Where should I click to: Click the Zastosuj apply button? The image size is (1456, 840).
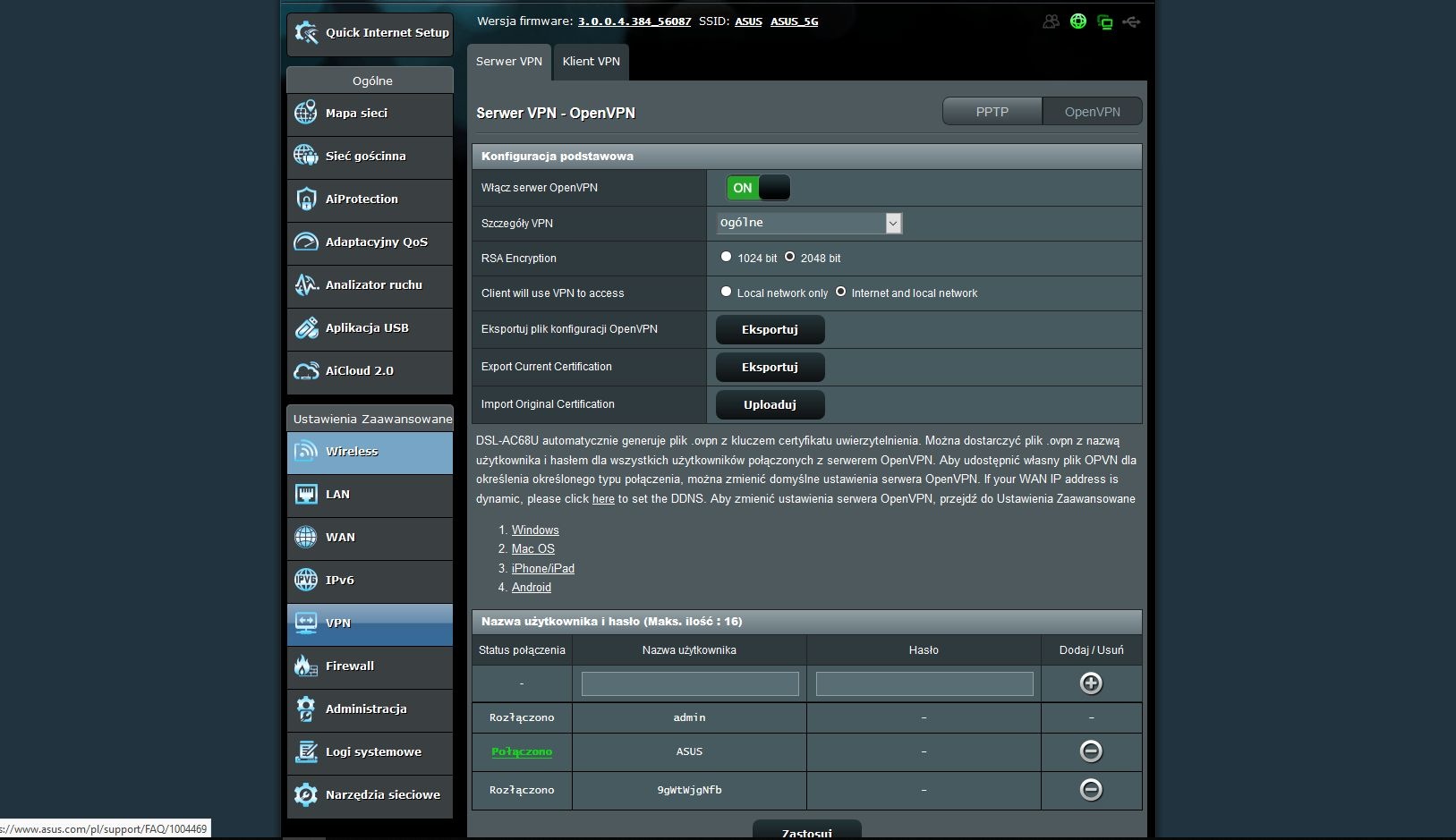[x=807, y=831]
